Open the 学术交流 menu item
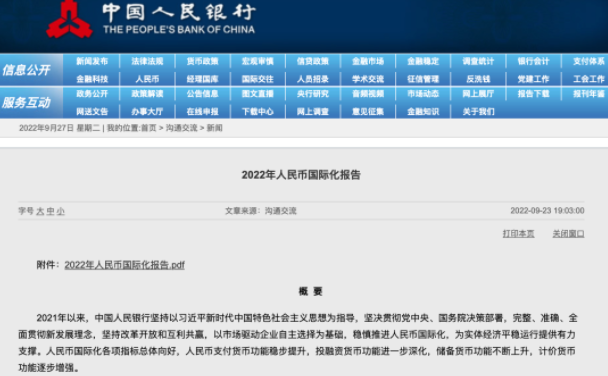Screen dimensions: 608x376 pos(368,79)
